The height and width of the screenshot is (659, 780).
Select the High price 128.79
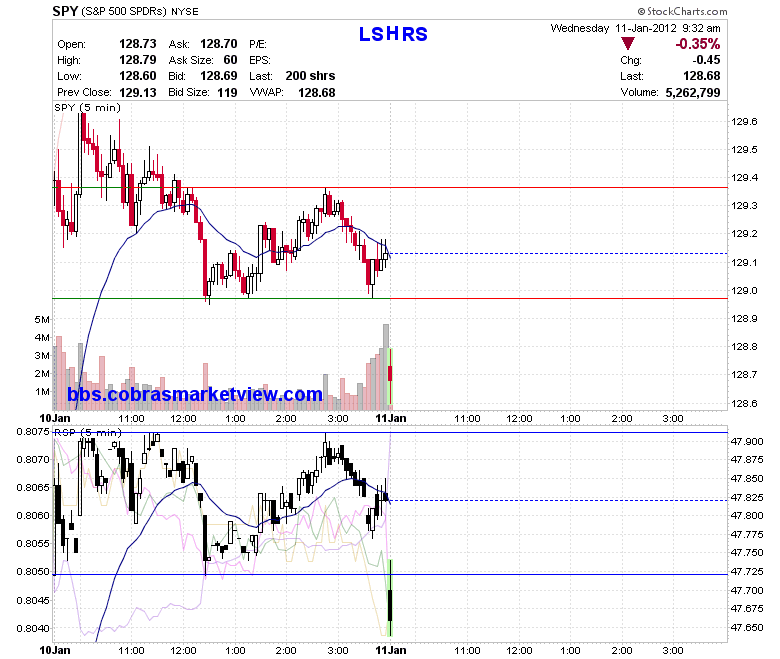(x=137, y=60)
